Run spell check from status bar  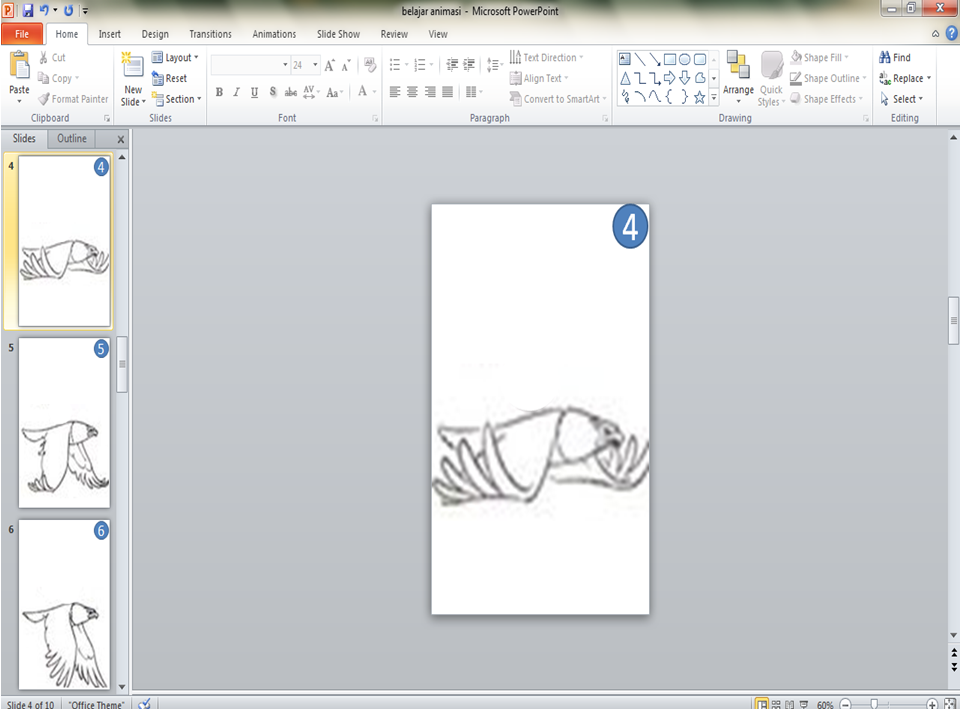(144, 704)
